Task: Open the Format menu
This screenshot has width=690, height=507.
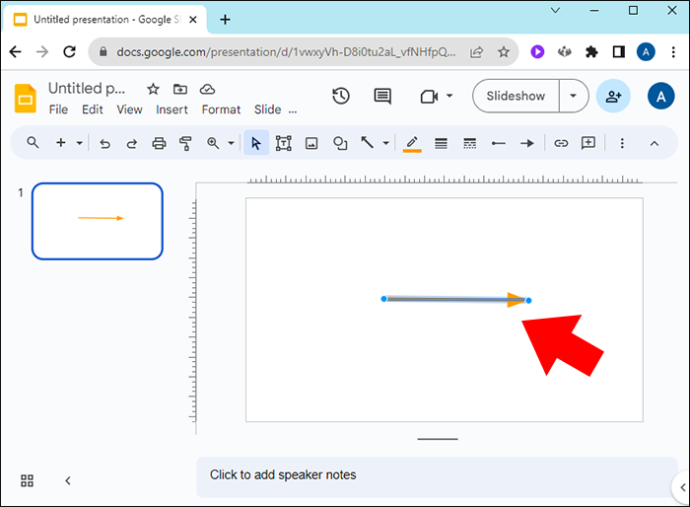Action: point(221,110)
